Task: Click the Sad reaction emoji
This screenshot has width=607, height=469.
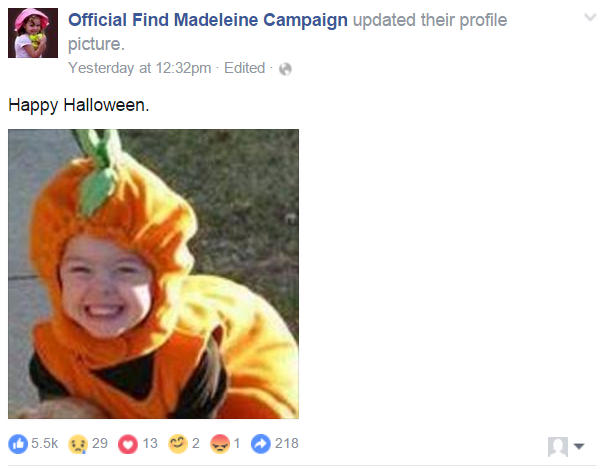Action: [x=78, y=443]
